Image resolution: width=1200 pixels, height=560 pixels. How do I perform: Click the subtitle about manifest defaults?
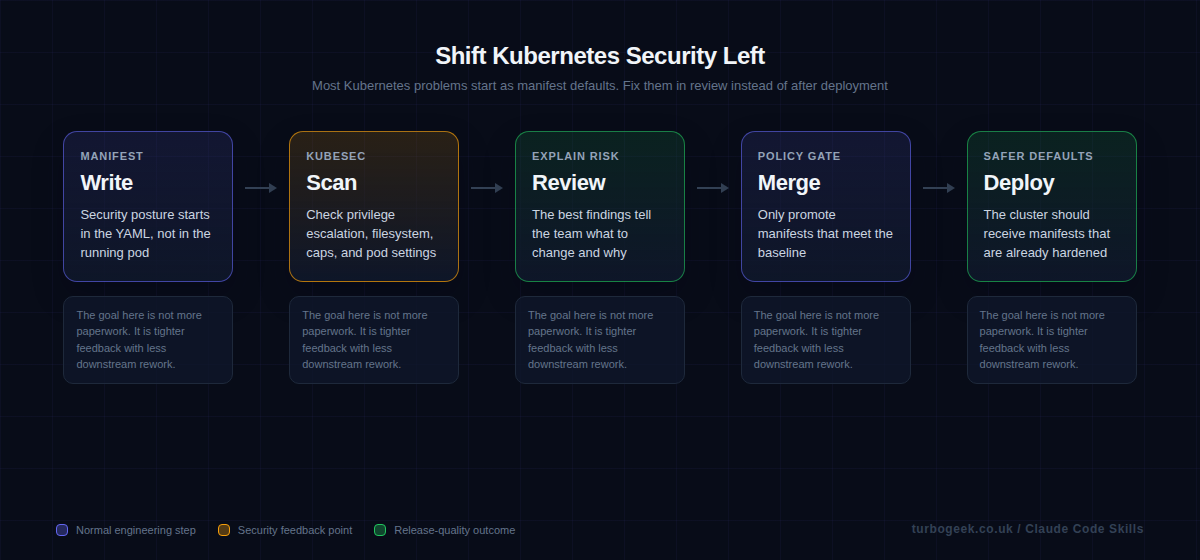[x=600, y=86]
